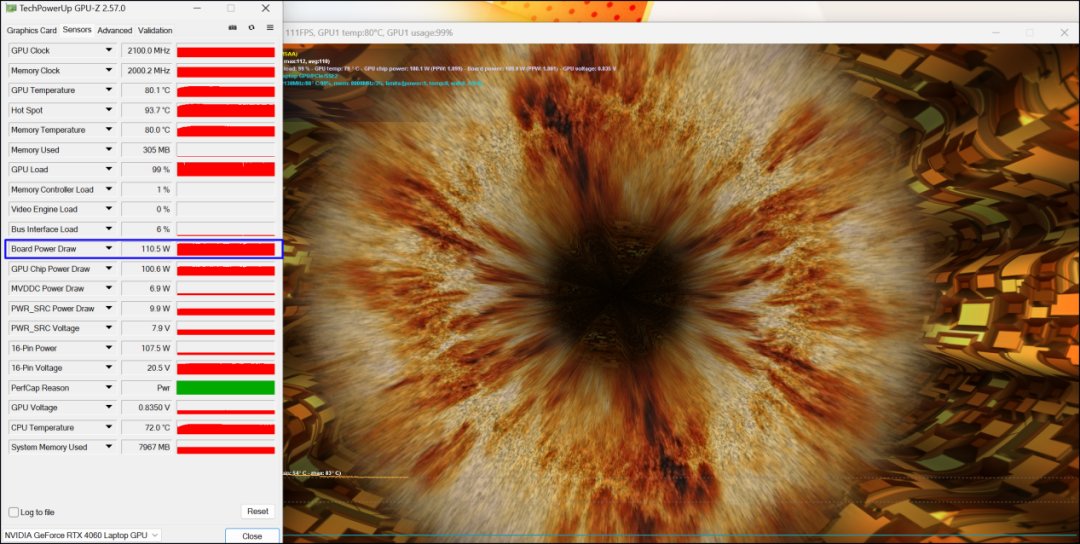The image size is (1080, 544).
Task: Expand the Memory Temperature dropdown
Action: point(109,129)
